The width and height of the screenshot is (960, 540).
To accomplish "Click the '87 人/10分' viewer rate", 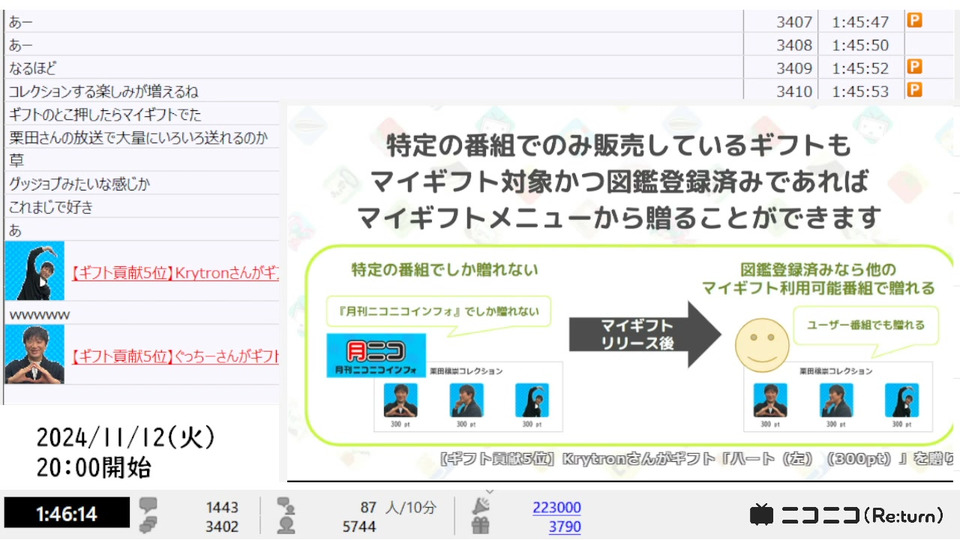I will point(398,507).
